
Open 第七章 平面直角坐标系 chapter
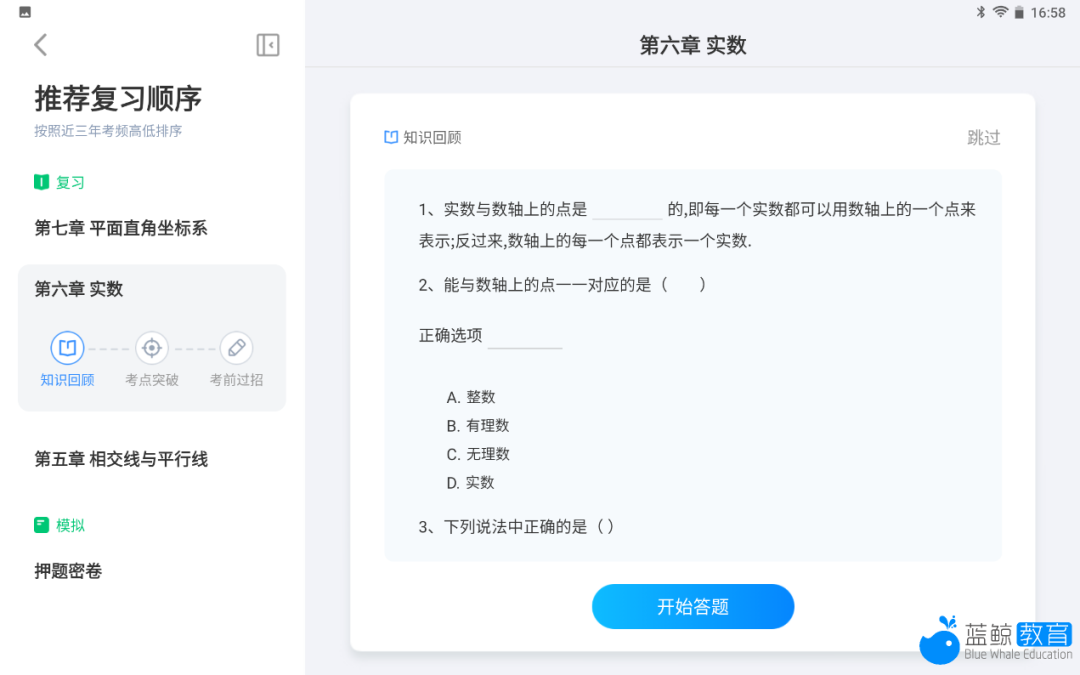pos(121,228)
